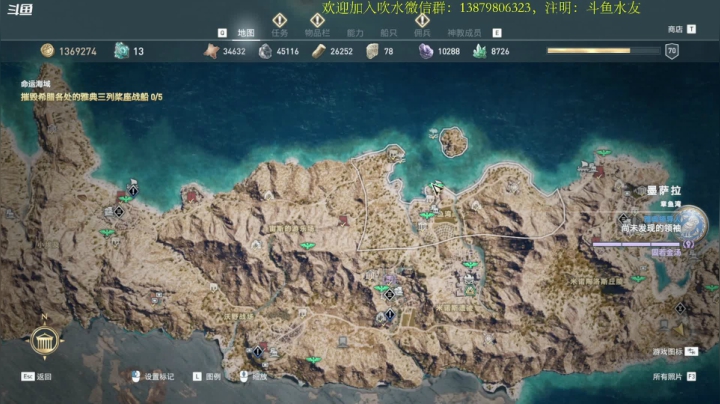Toggle the 游戏图标 game icons filter
Screen dimensions: 720x404
(x=675, y=352)
